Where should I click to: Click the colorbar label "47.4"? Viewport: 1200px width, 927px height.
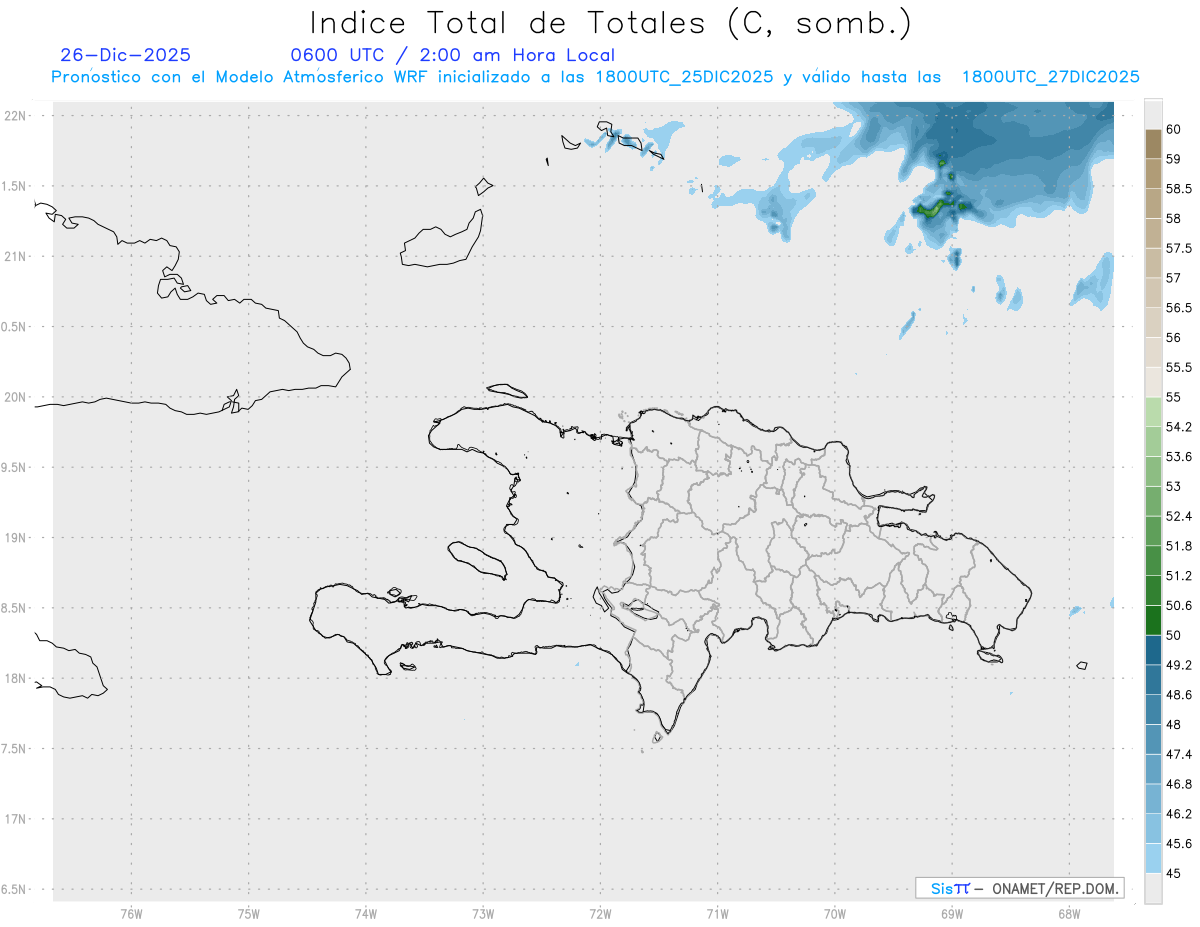pos(1179,754)
